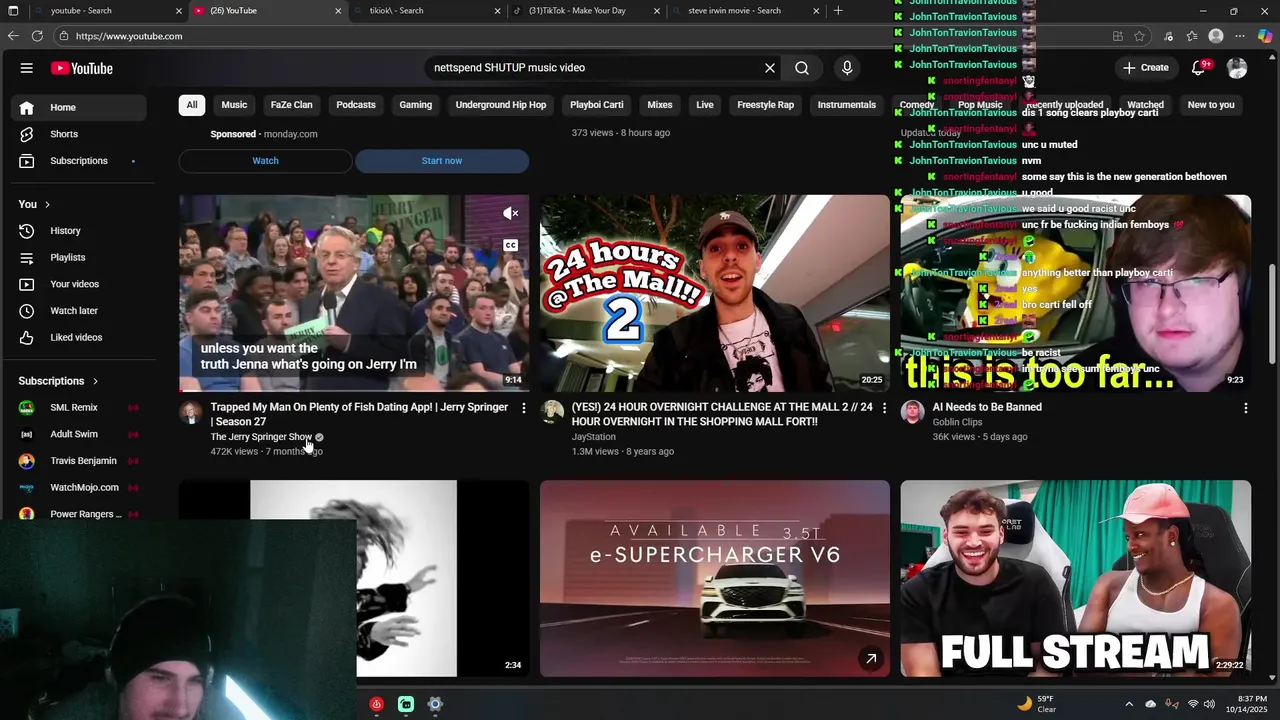Open Shorts in the sidebar

coord(79,134)
